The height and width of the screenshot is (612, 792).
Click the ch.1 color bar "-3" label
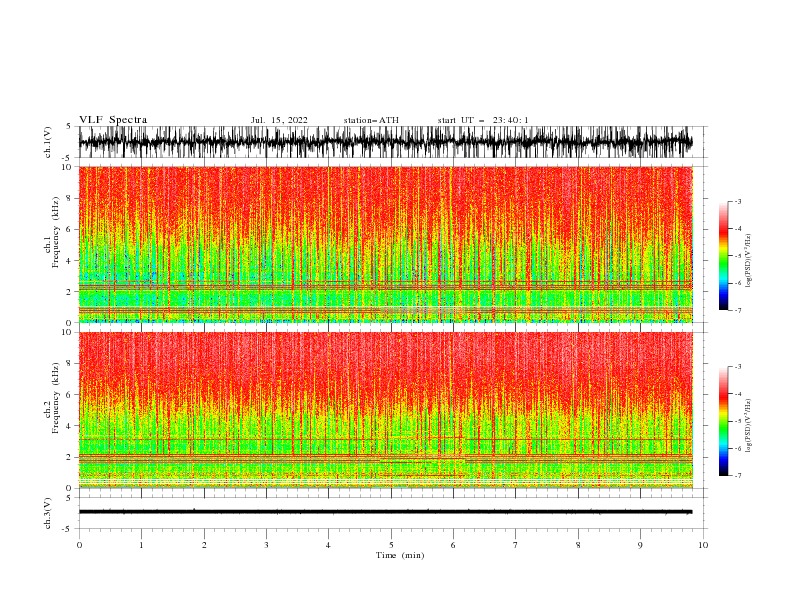738,201
